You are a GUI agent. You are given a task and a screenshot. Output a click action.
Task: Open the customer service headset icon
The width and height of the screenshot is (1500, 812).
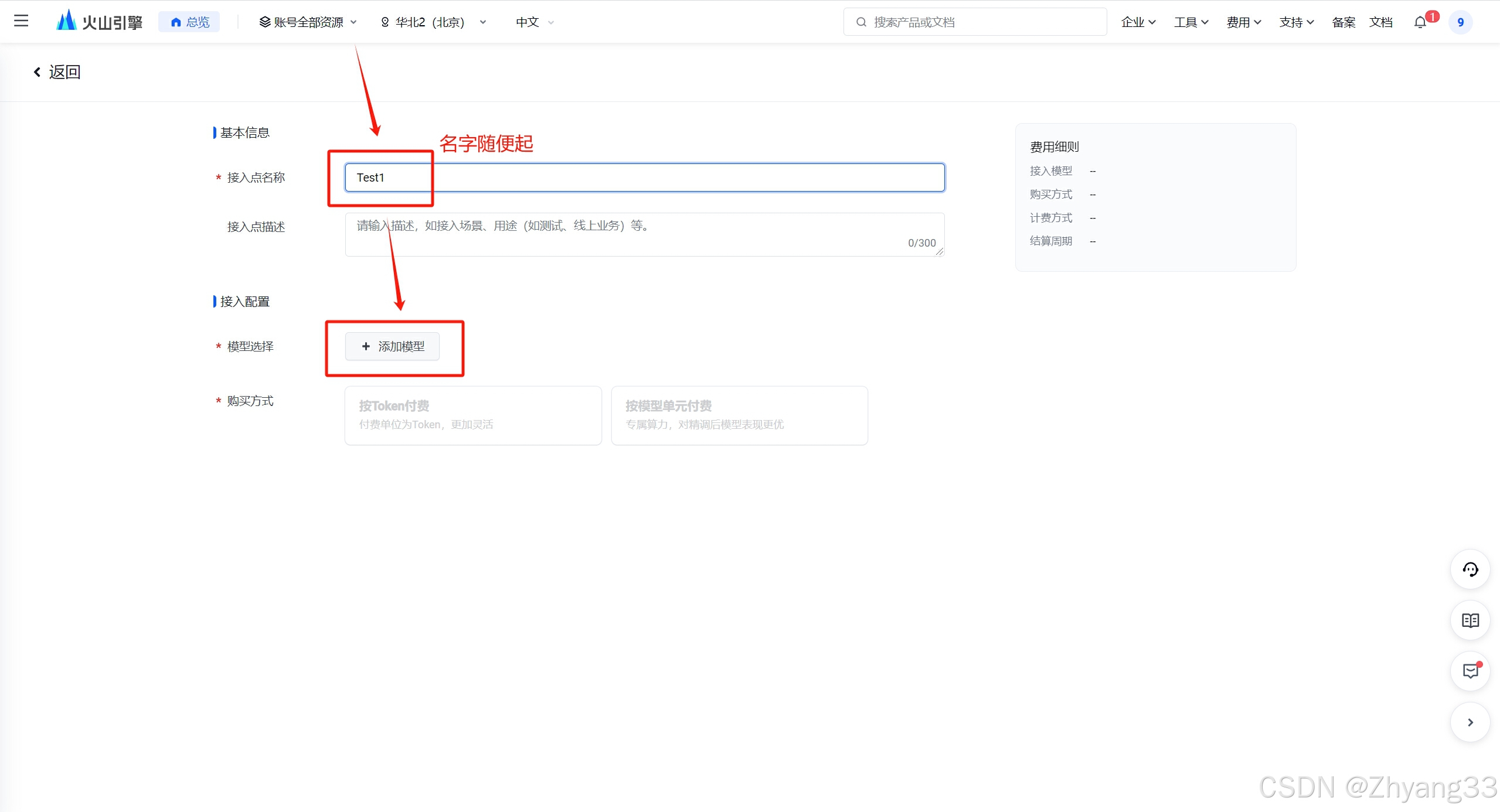pos(1470,569)
